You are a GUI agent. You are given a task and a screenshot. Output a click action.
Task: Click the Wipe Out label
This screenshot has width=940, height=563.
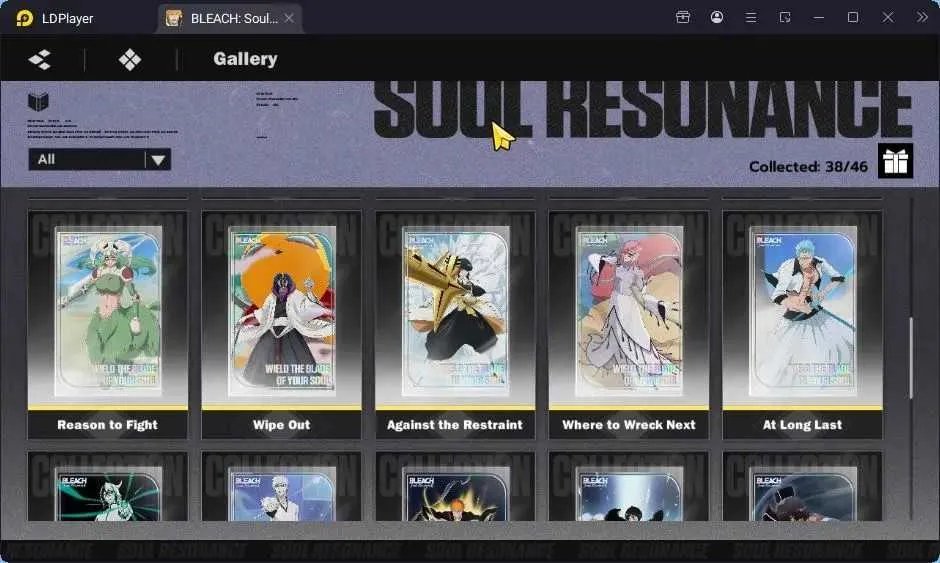[x=282, y=425]
